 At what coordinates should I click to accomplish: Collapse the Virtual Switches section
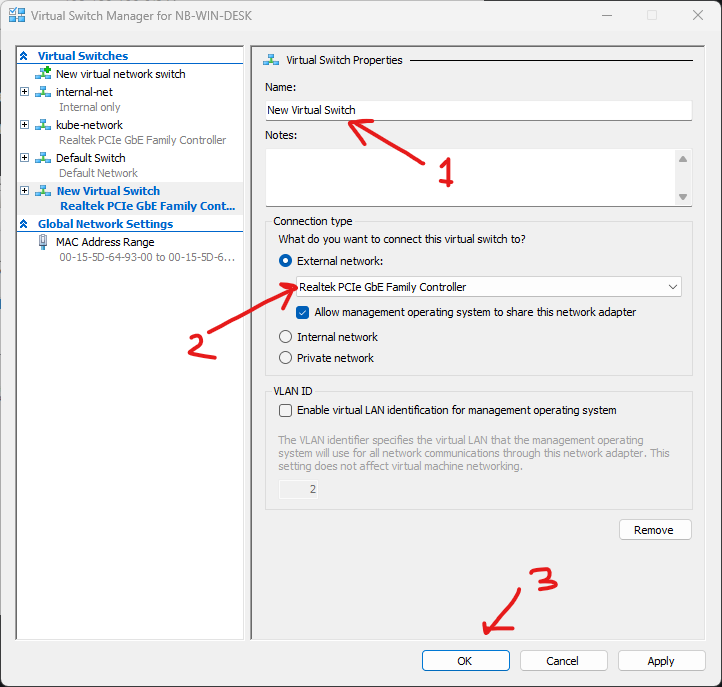[24, 56]
